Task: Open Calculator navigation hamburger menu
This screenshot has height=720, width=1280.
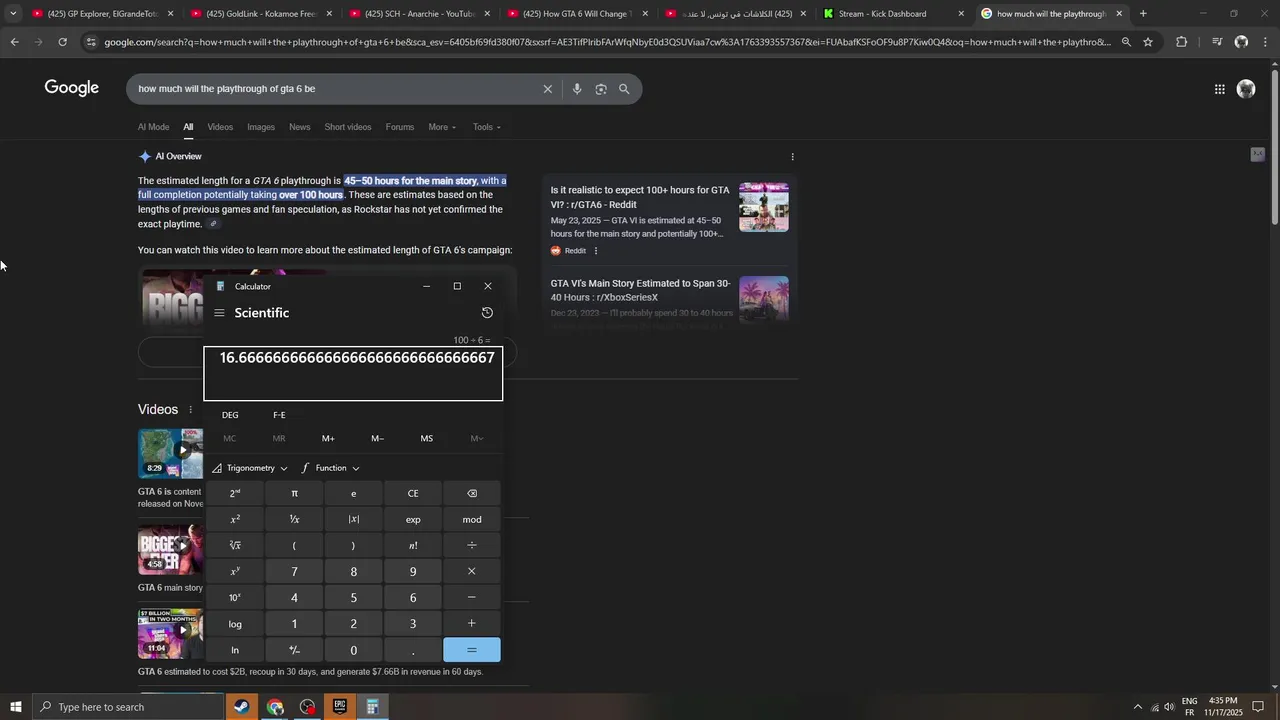Action: [219, 313]
